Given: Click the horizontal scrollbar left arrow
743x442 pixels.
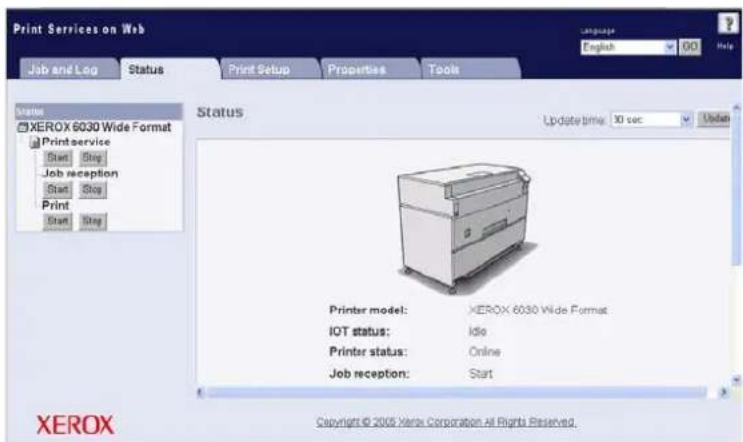Looking at the screenshot, I should 200,392.
